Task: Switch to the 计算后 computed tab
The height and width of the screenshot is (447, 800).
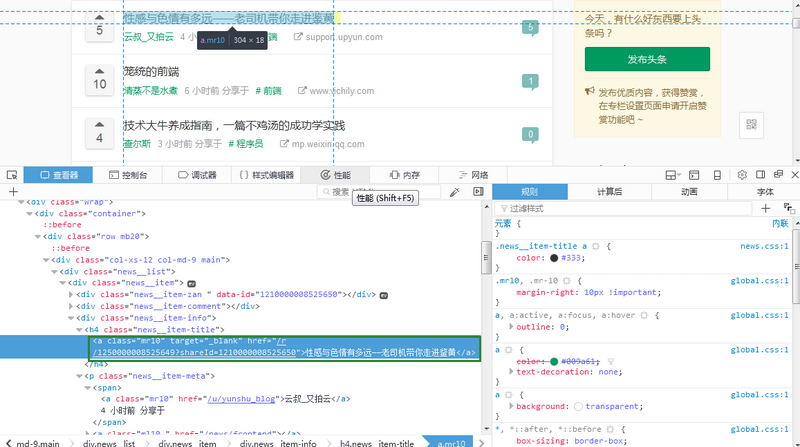Action: pyautogui.click(x=610, y=192)
